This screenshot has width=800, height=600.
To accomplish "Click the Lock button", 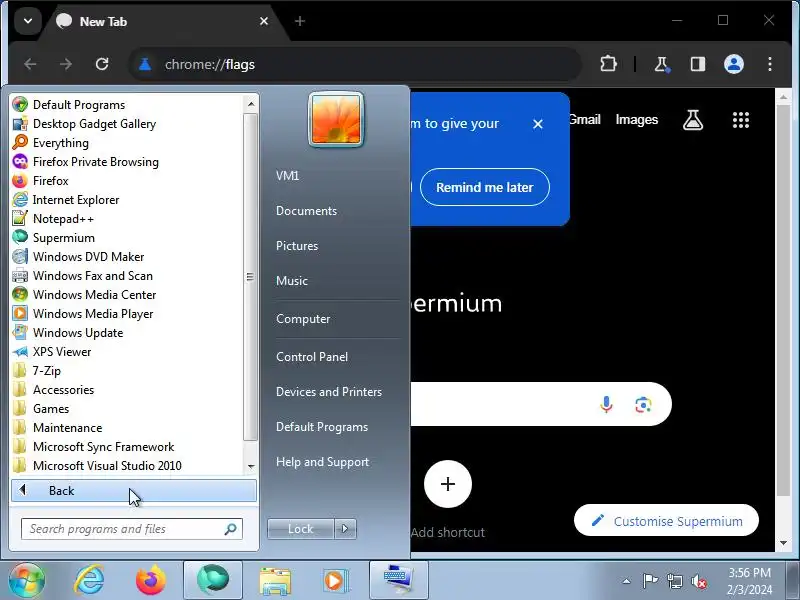I will (x=301, y=529).
